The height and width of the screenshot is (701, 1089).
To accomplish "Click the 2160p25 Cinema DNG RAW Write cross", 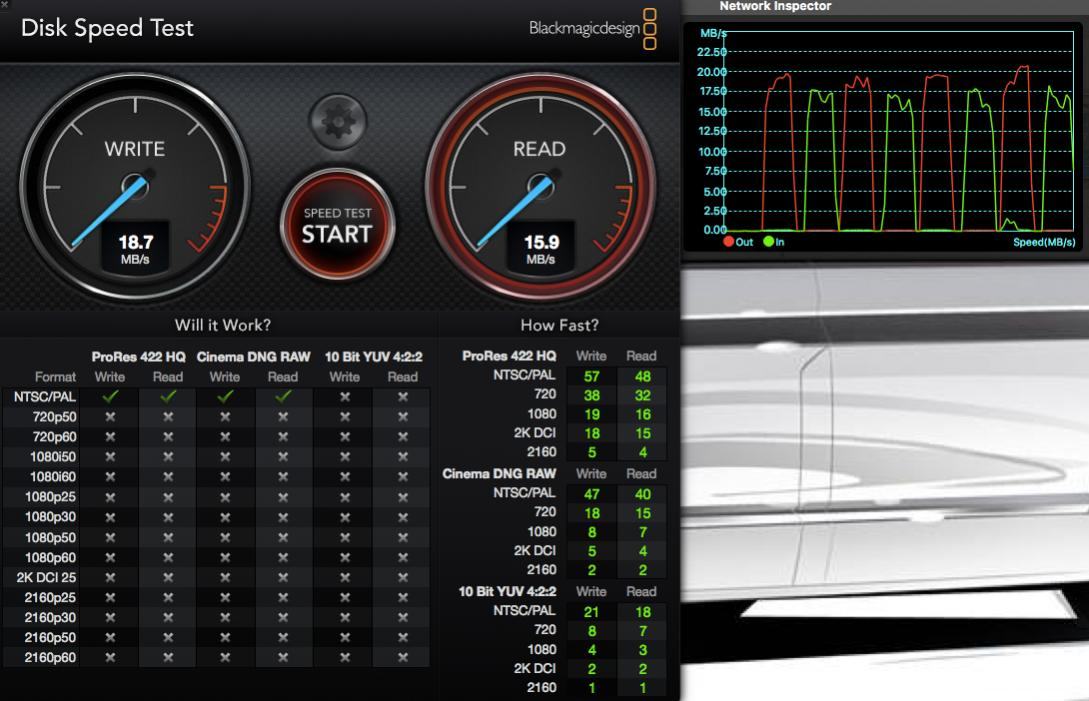I will click(225, 597).
